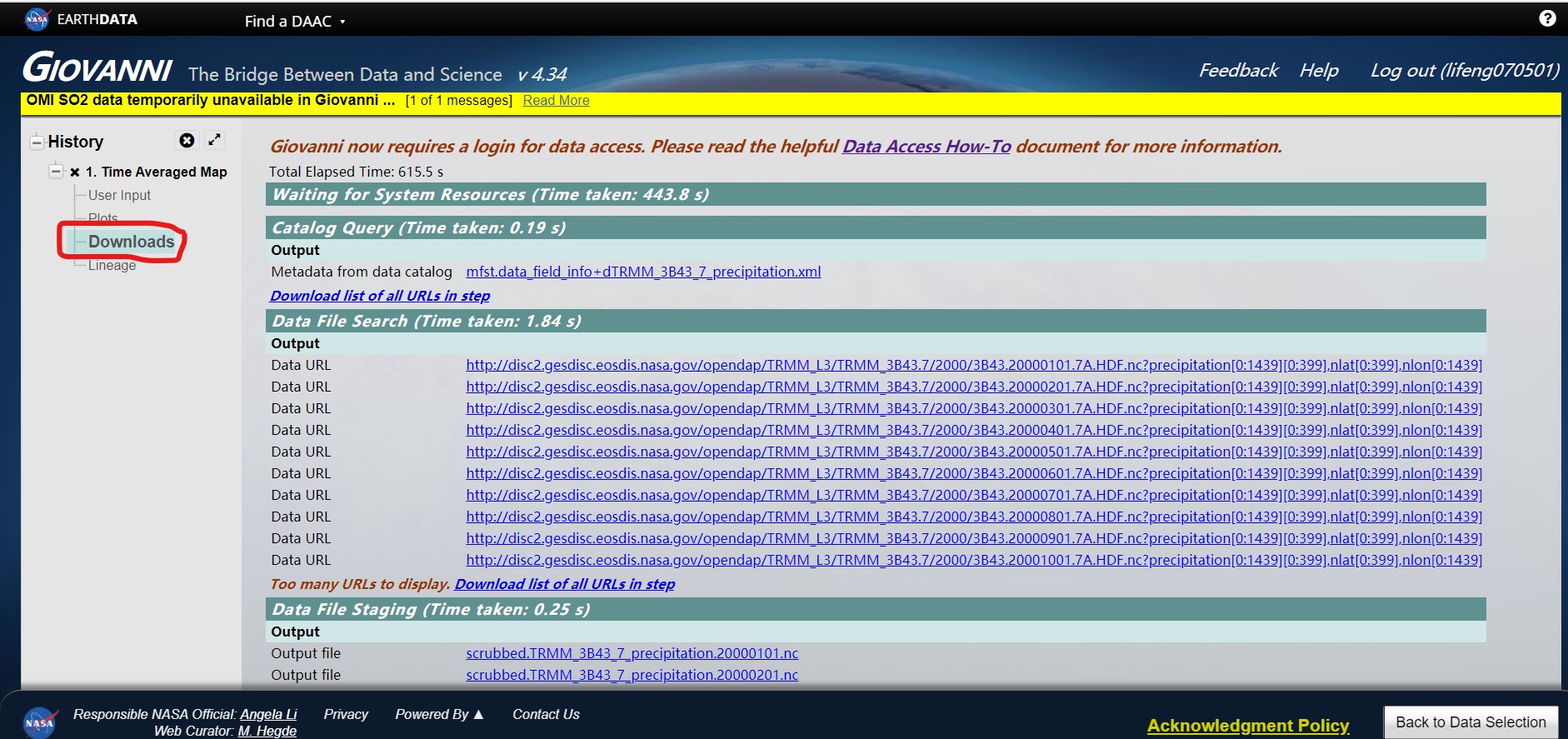Click Read More on the OMI SO2 message

(x=556, y=101)
